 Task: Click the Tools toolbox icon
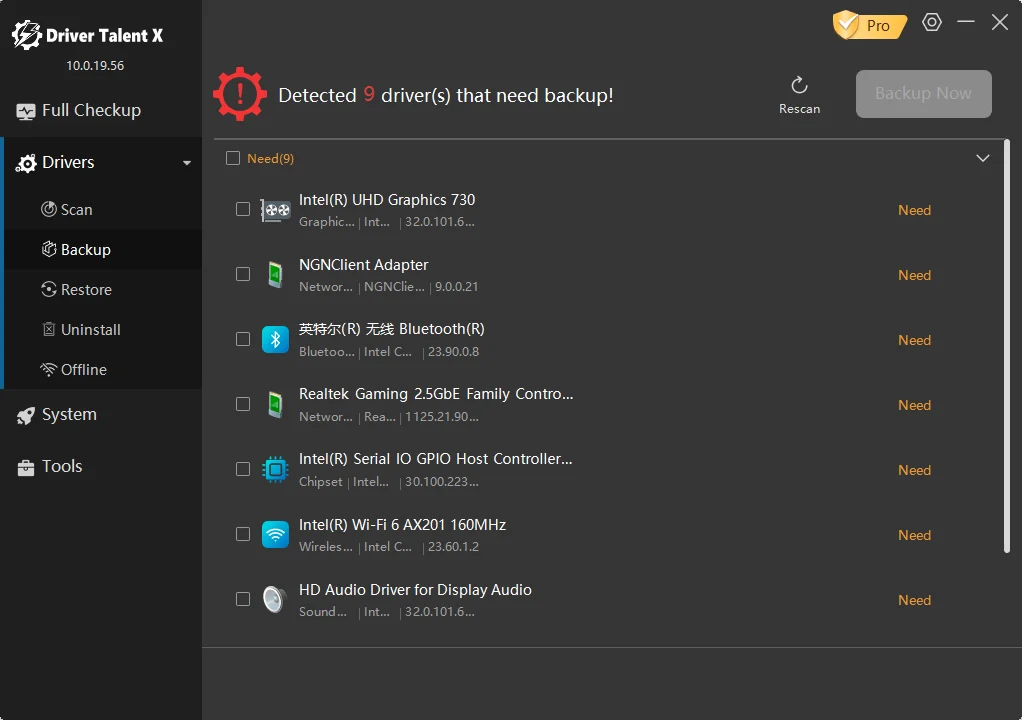25,468
